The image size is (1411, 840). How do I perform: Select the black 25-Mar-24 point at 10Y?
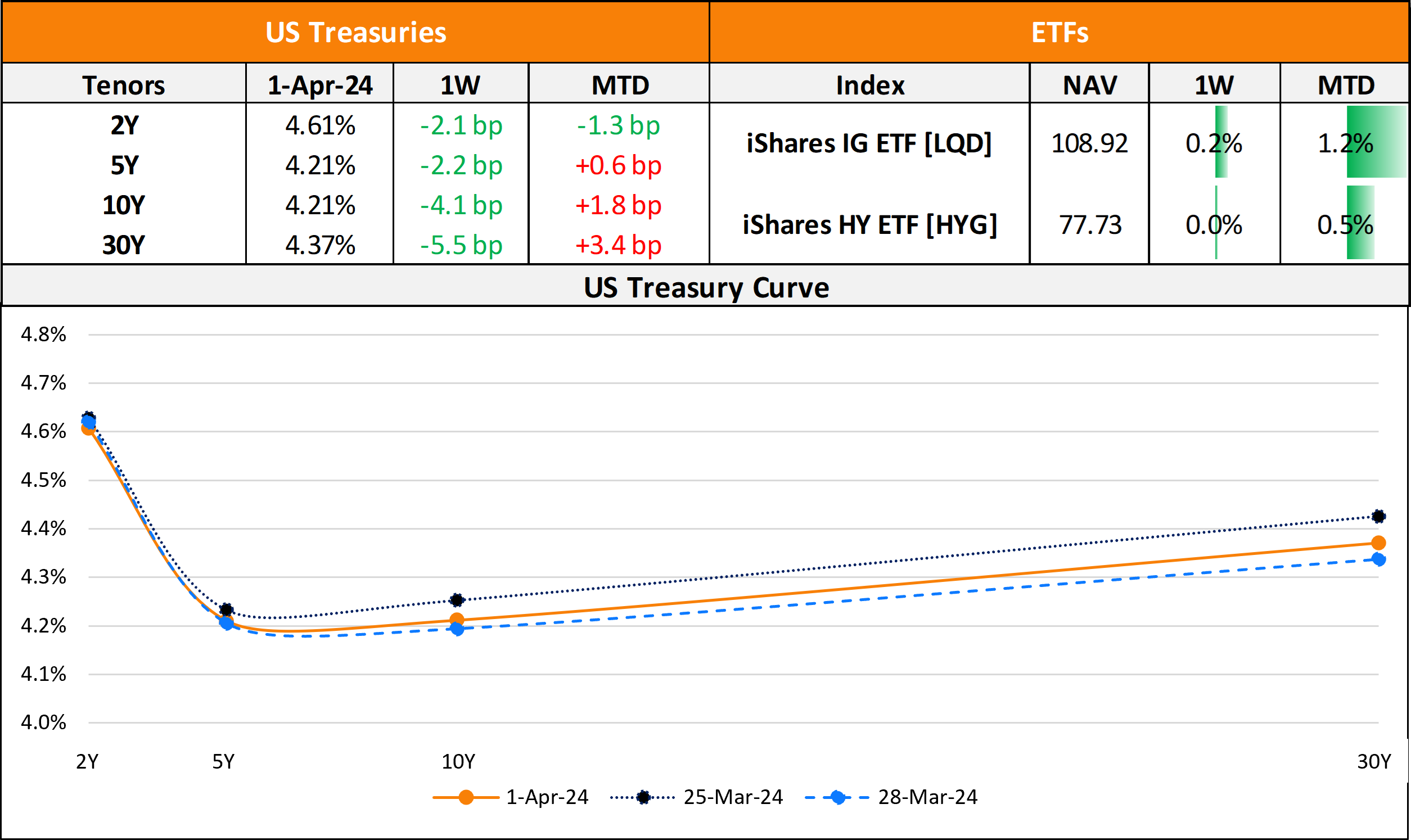click(457, 599)
